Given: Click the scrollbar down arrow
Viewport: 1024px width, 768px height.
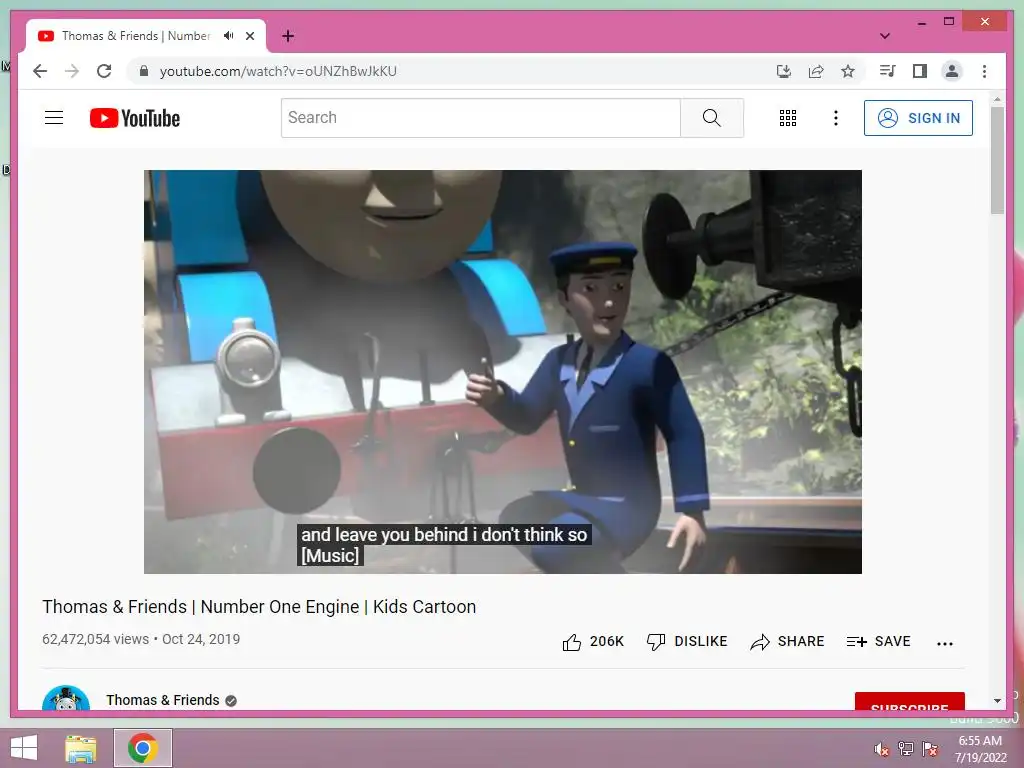Looking at the screenshot, I should 997,701.
